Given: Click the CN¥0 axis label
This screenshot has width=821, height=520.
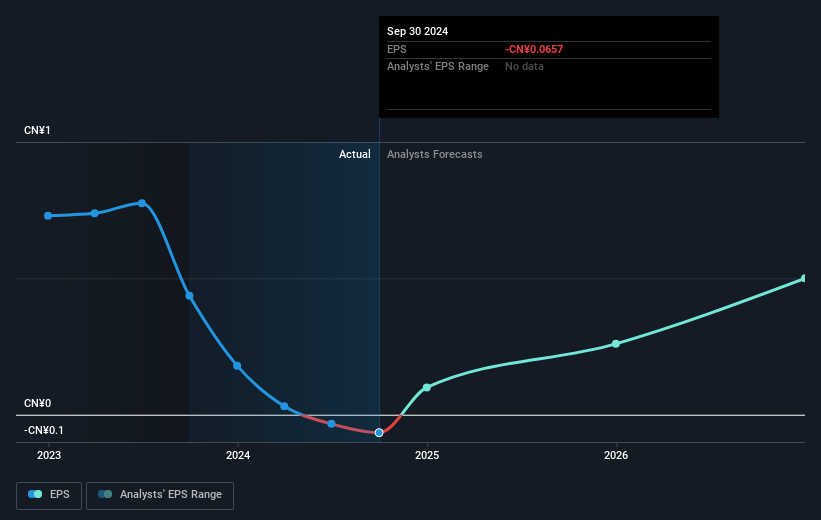Looking at the screenshot, I should pyautogui.click(x=38, y=403).
